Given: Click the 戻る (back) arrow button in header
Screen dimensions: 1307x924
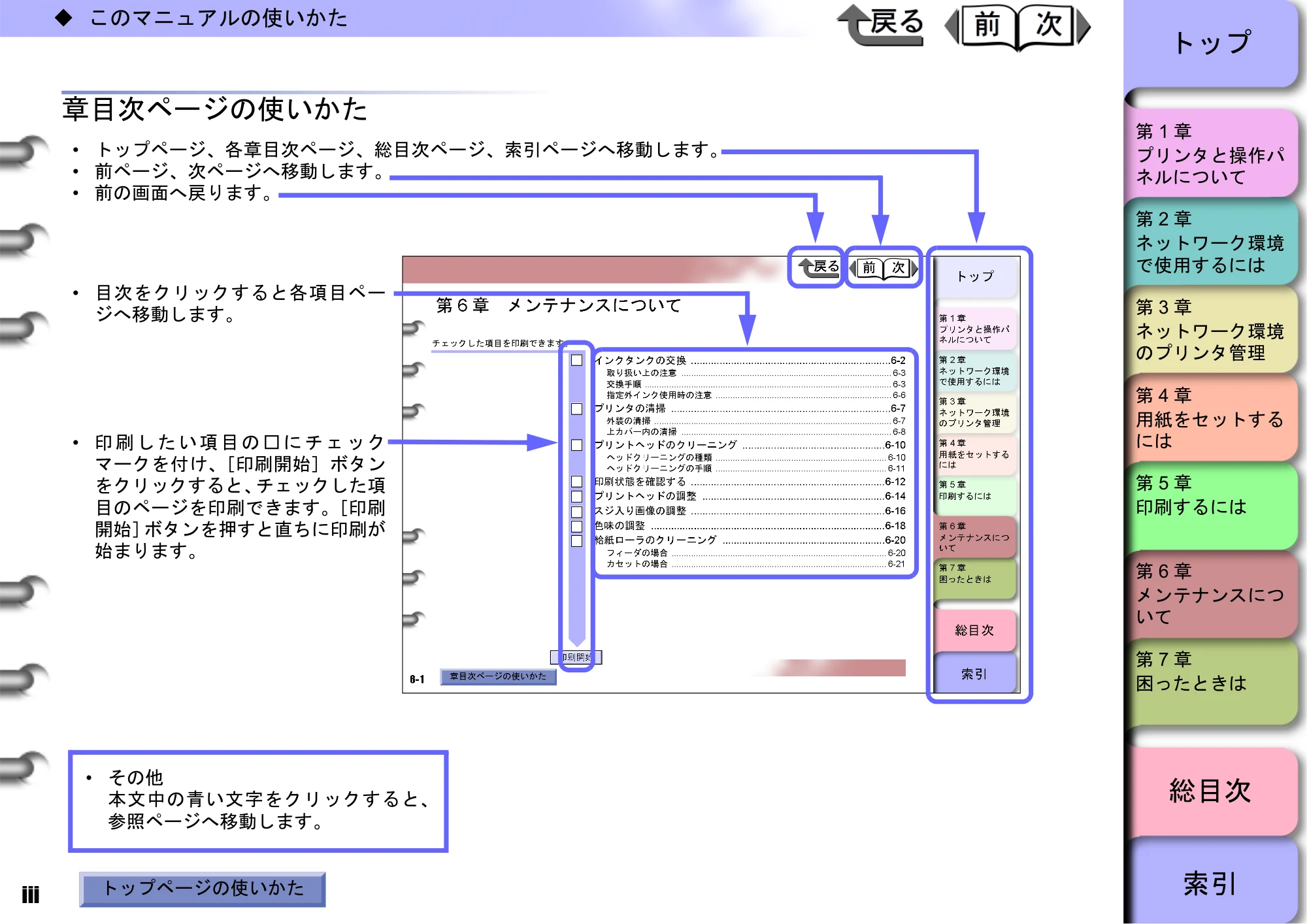Looking at the screenshot, I should coord(881,25).
